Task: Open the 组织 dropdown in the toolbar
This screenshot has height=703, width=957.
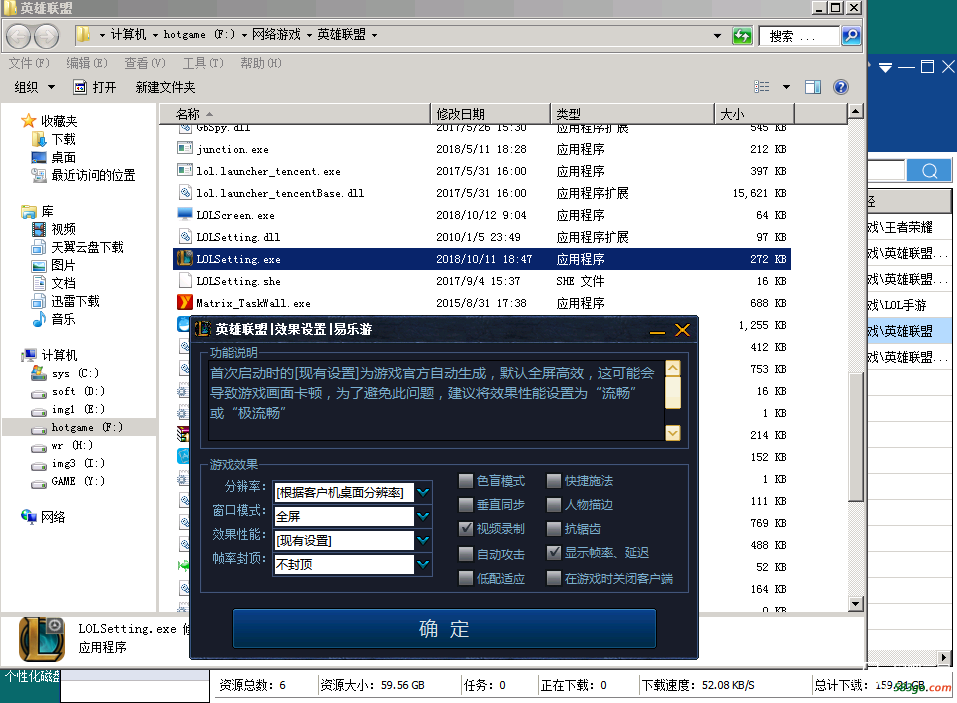Action: point(35,87)
